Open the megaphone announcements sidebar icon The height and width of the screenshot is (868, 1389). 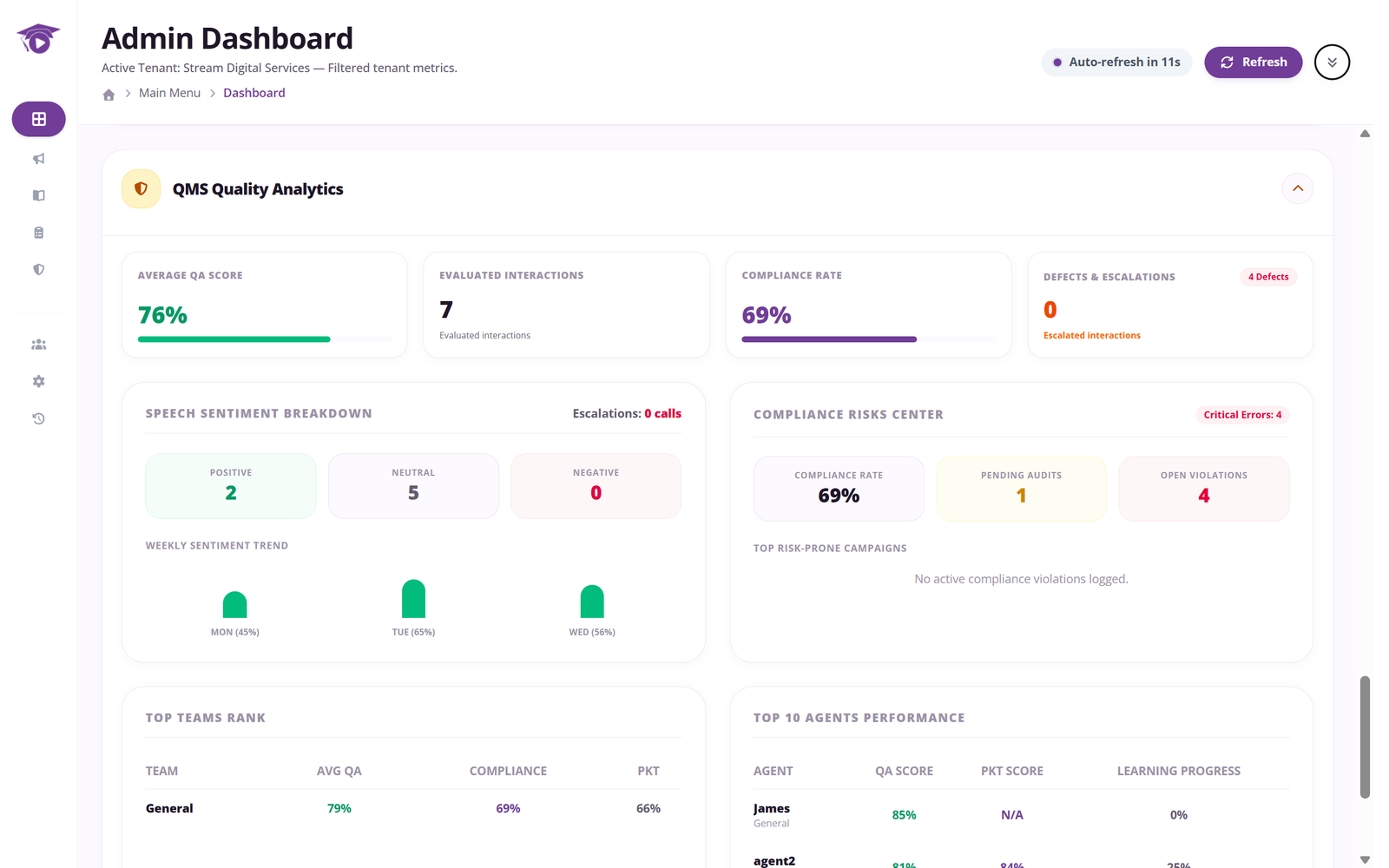[38, 159]
